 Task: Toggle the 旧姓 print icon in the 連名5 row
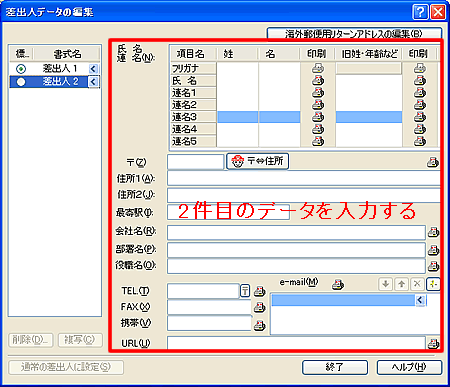pyautogui.click(x=420, y=141)
